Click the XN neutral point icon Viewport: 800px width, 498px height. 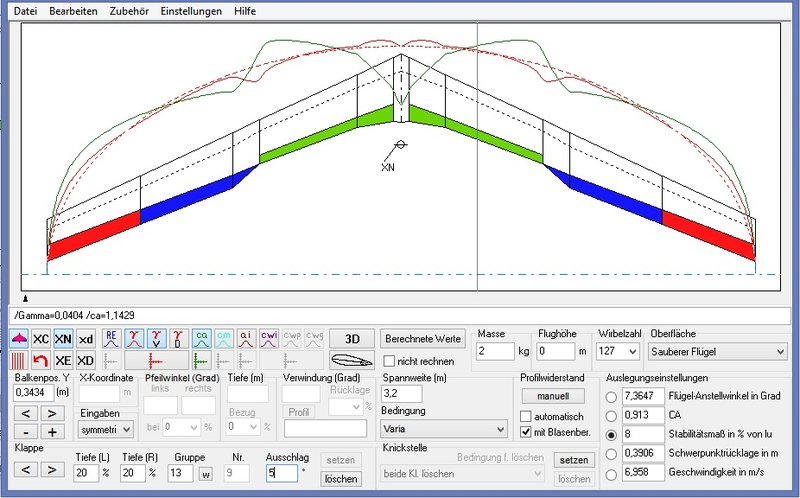tap(63, 339)
